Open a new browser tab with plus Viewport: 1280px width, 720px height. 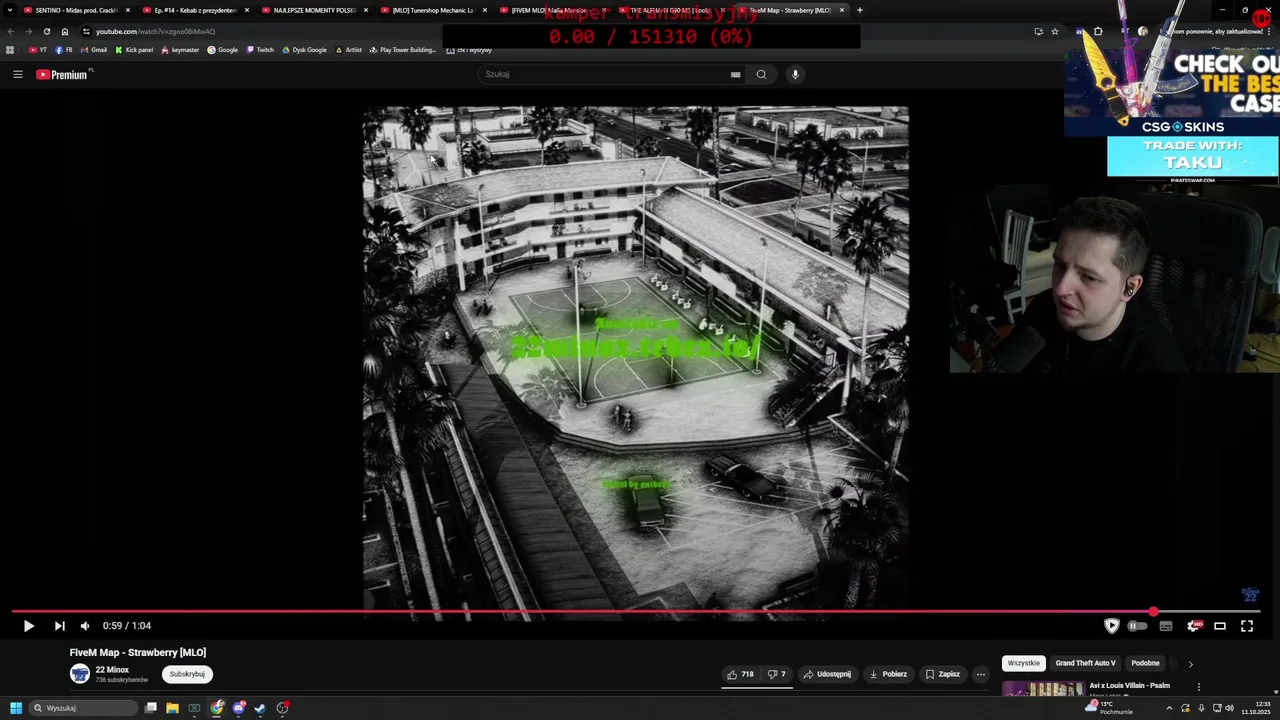click(x=859, y=10)
